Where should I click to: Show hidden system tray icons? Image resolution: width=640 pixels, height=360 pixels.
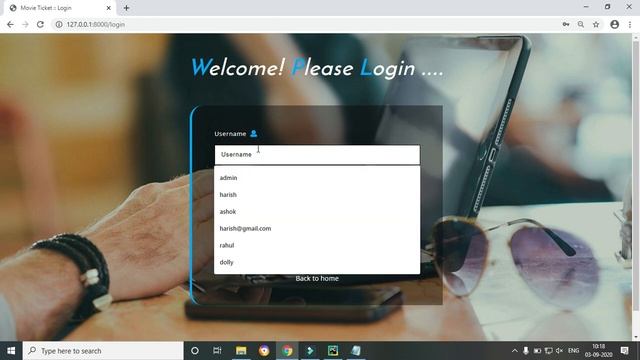[515, 351]
